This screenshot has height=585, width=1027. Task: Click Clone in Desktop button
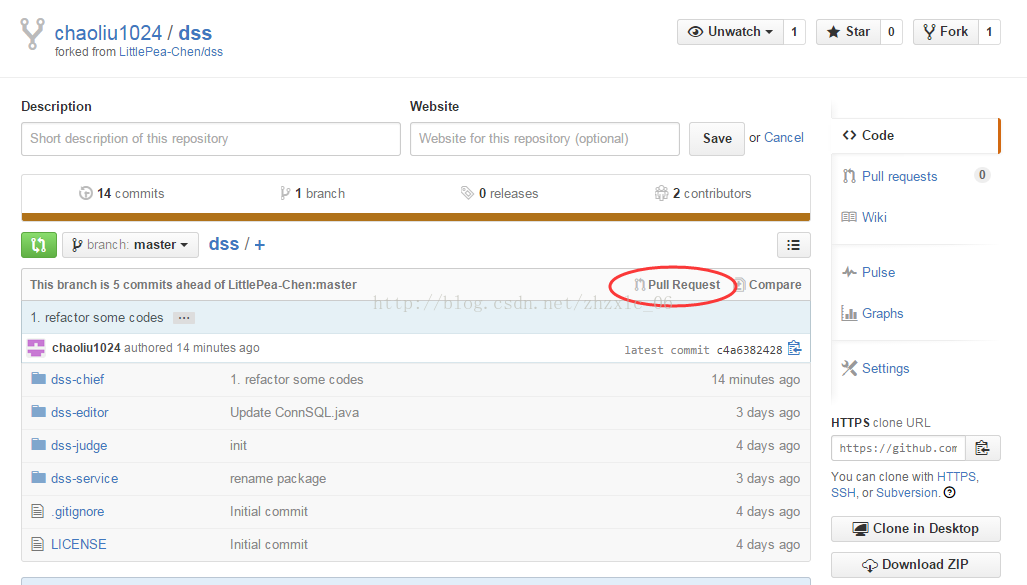(916, 529)
